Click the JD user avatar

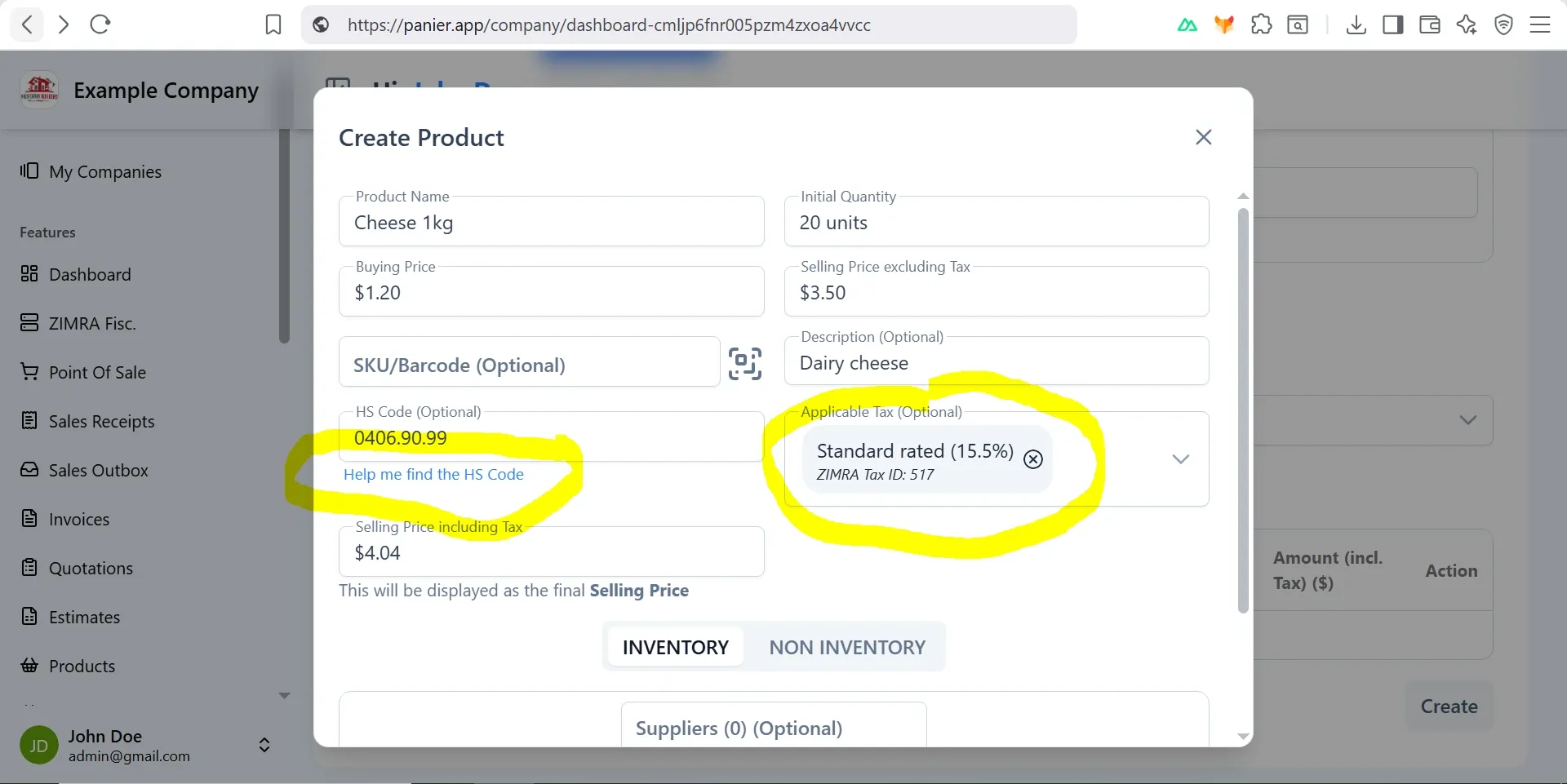point(39,746)
